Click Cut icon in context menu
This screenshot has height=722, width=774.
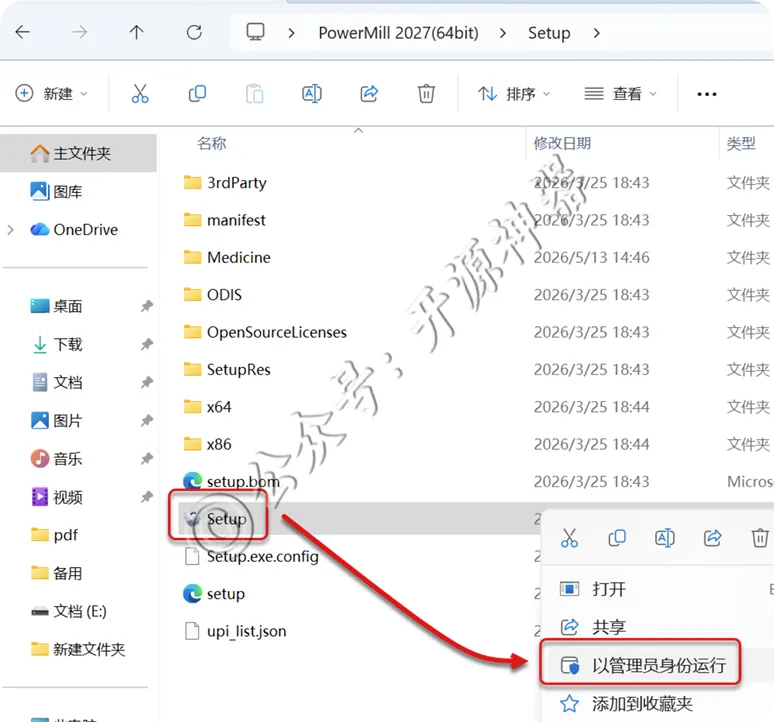tap(569, 537)
